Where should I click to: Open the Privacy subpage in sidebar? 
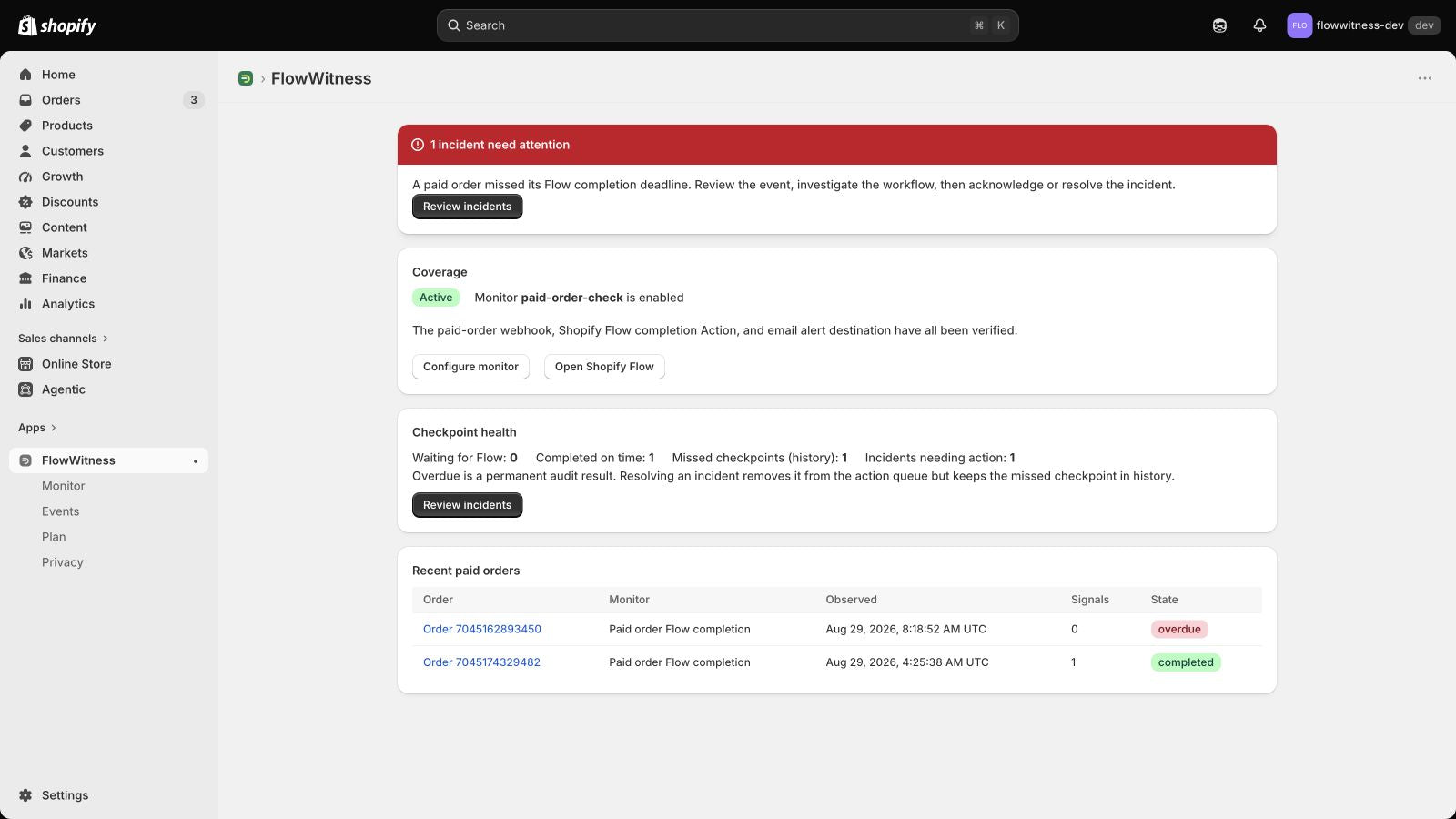coord(62,562)
